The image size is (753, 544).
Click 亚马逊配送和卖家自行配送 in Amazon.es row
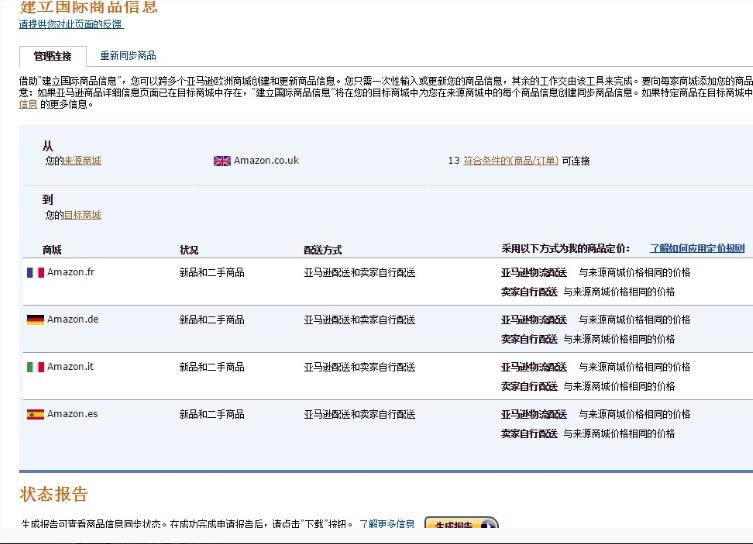tap(359, 414)
